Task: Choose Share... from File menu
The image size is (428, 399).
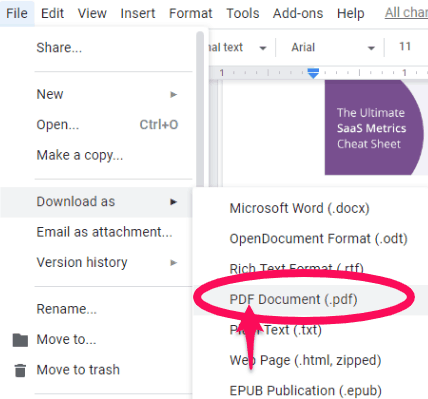Action: (97, 48)
